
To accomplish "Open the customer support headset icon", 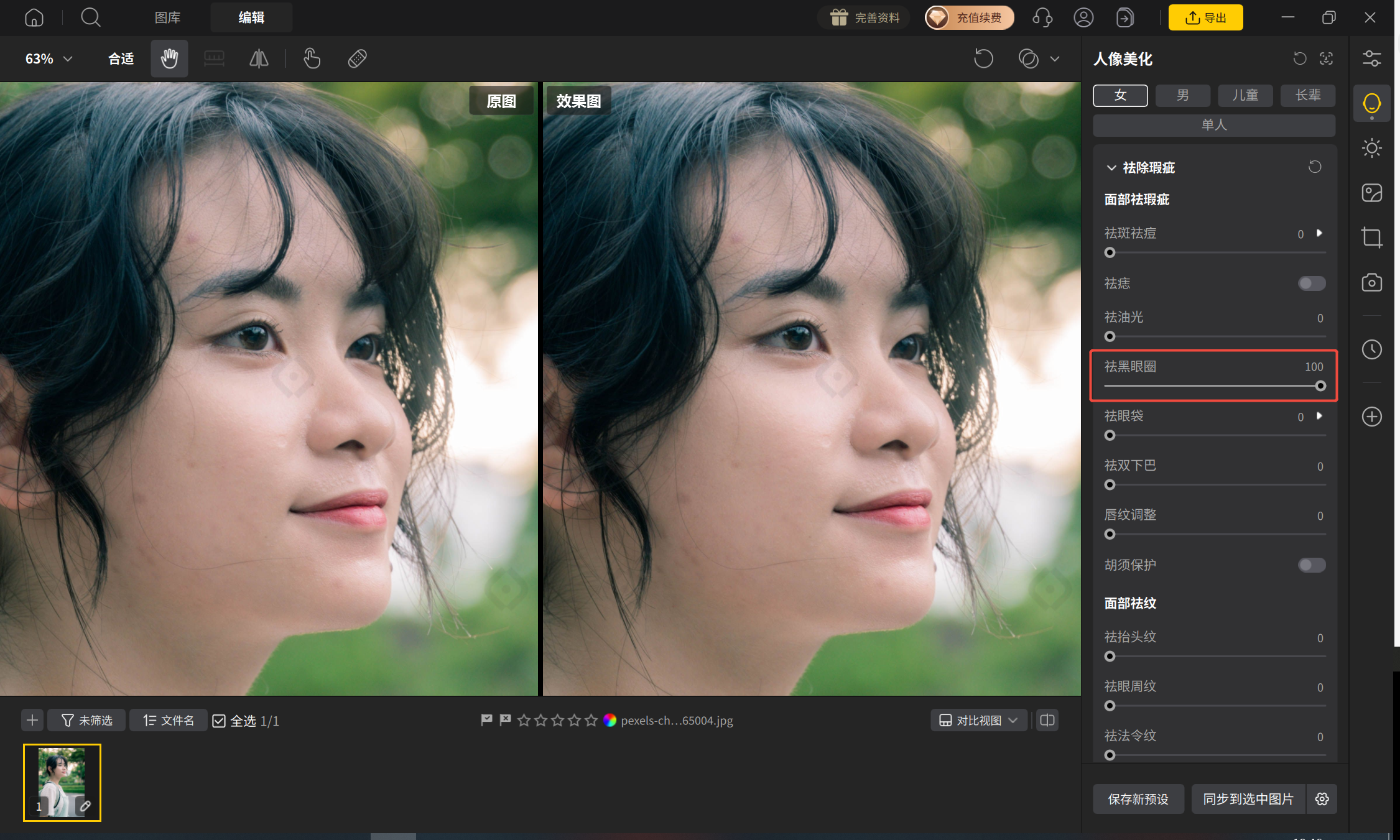I will (1042, 17).
